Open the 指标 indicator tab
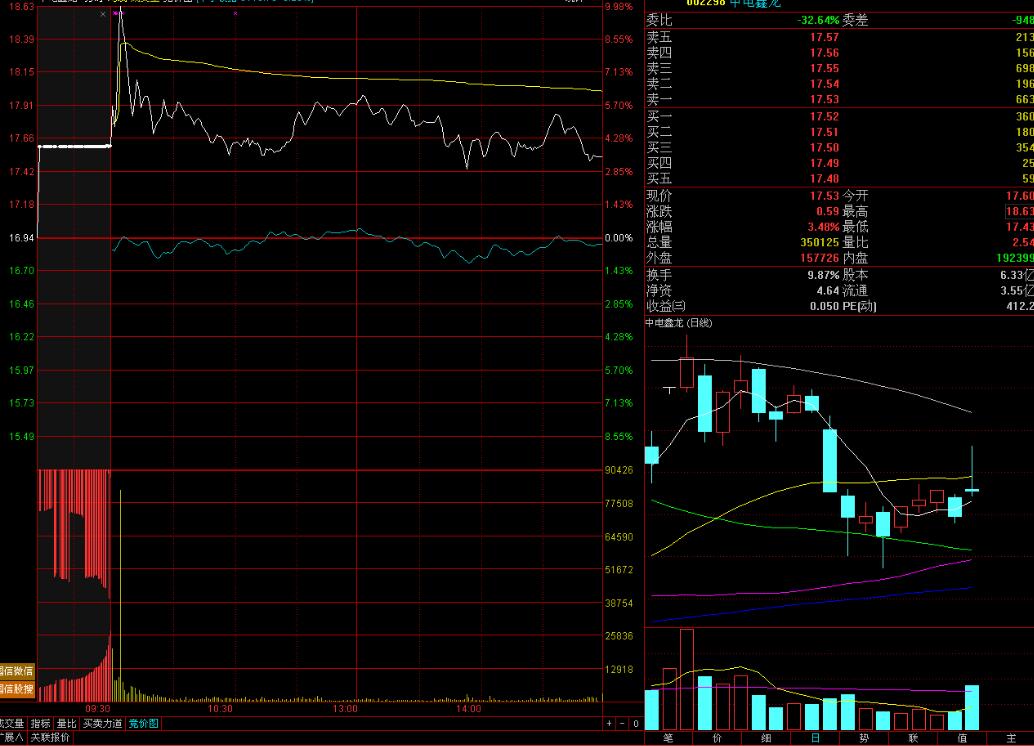 (x=40, y=724)
